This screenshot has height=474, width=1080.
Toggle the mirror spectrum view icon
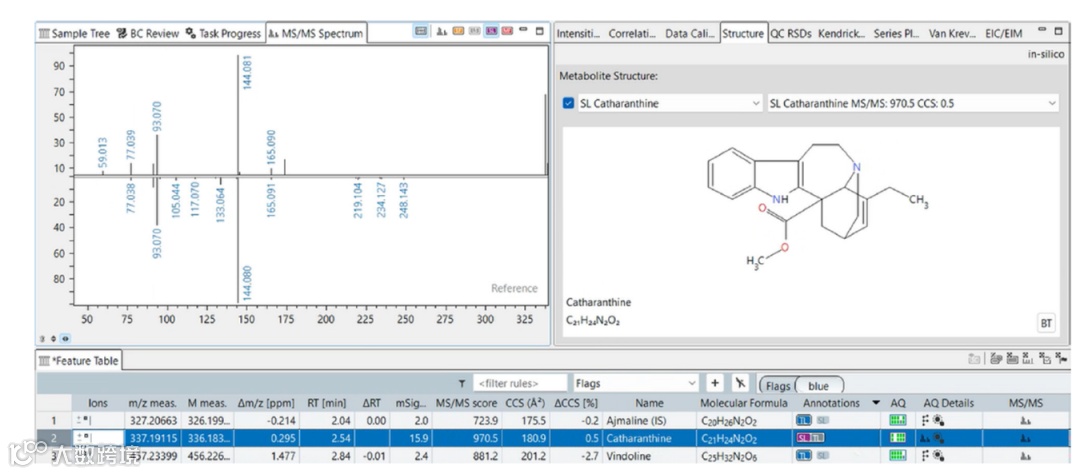[421, 32]
